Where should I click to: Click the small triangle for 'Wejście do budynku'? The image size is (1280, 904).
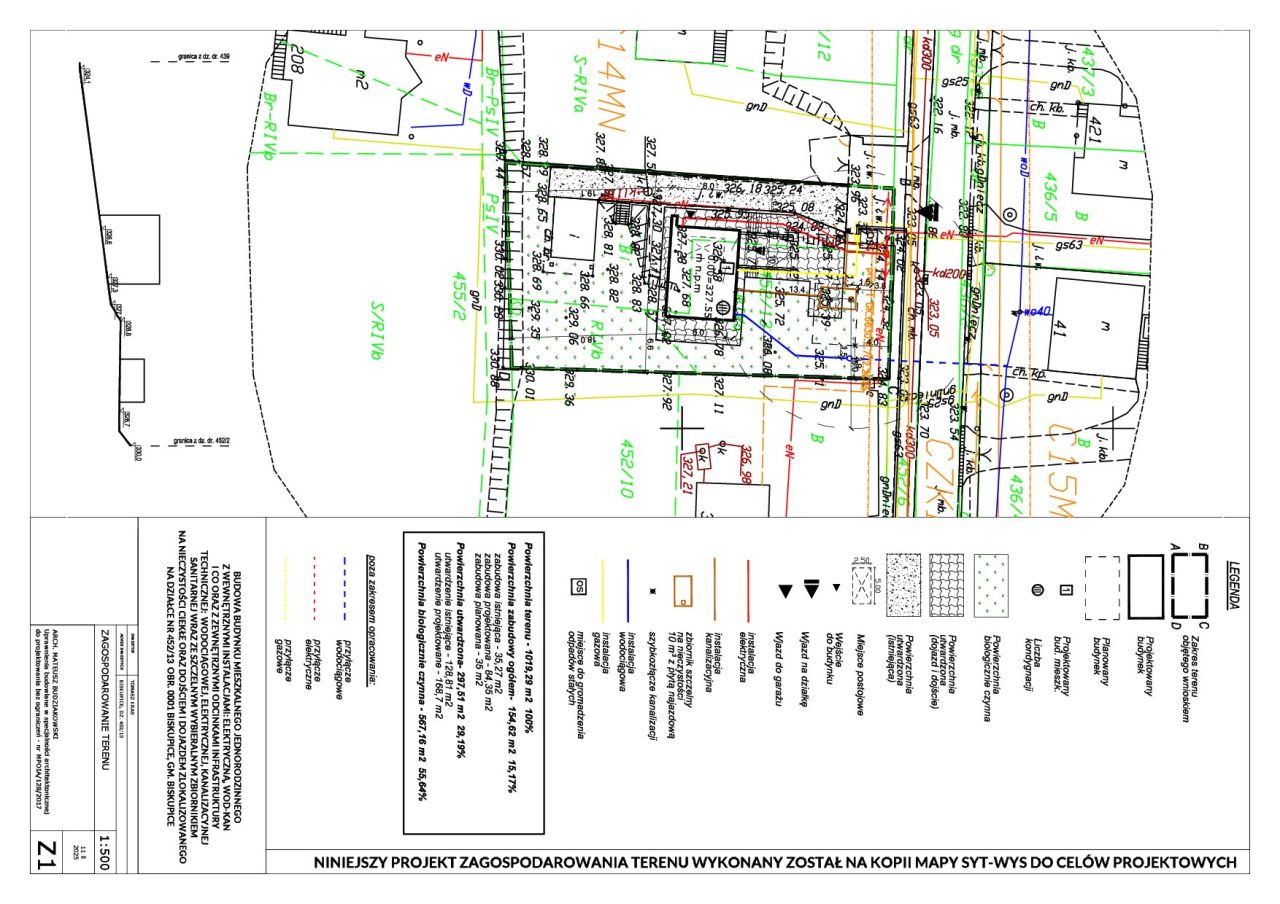coord(835,588)
